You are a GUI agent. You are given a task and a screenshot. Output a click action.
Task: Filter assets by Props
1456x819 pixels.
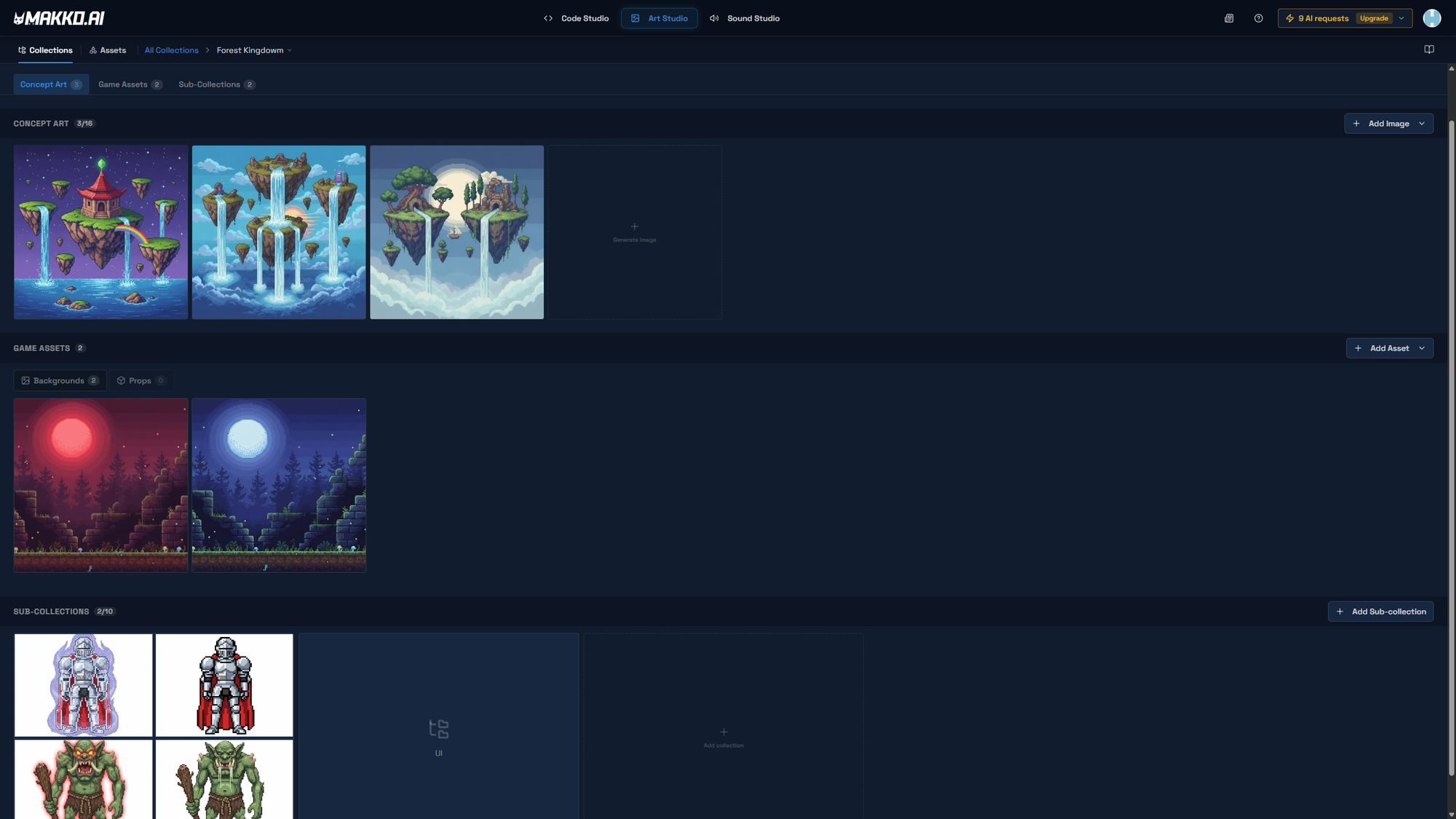141,381
